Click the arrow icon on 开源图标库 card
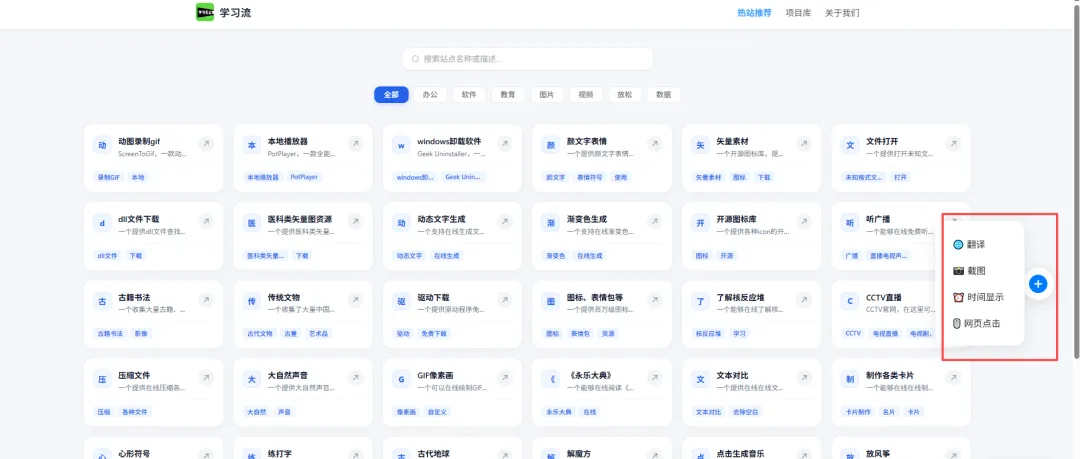Viewport: 1080px width, 459px height. coord(804,222)
